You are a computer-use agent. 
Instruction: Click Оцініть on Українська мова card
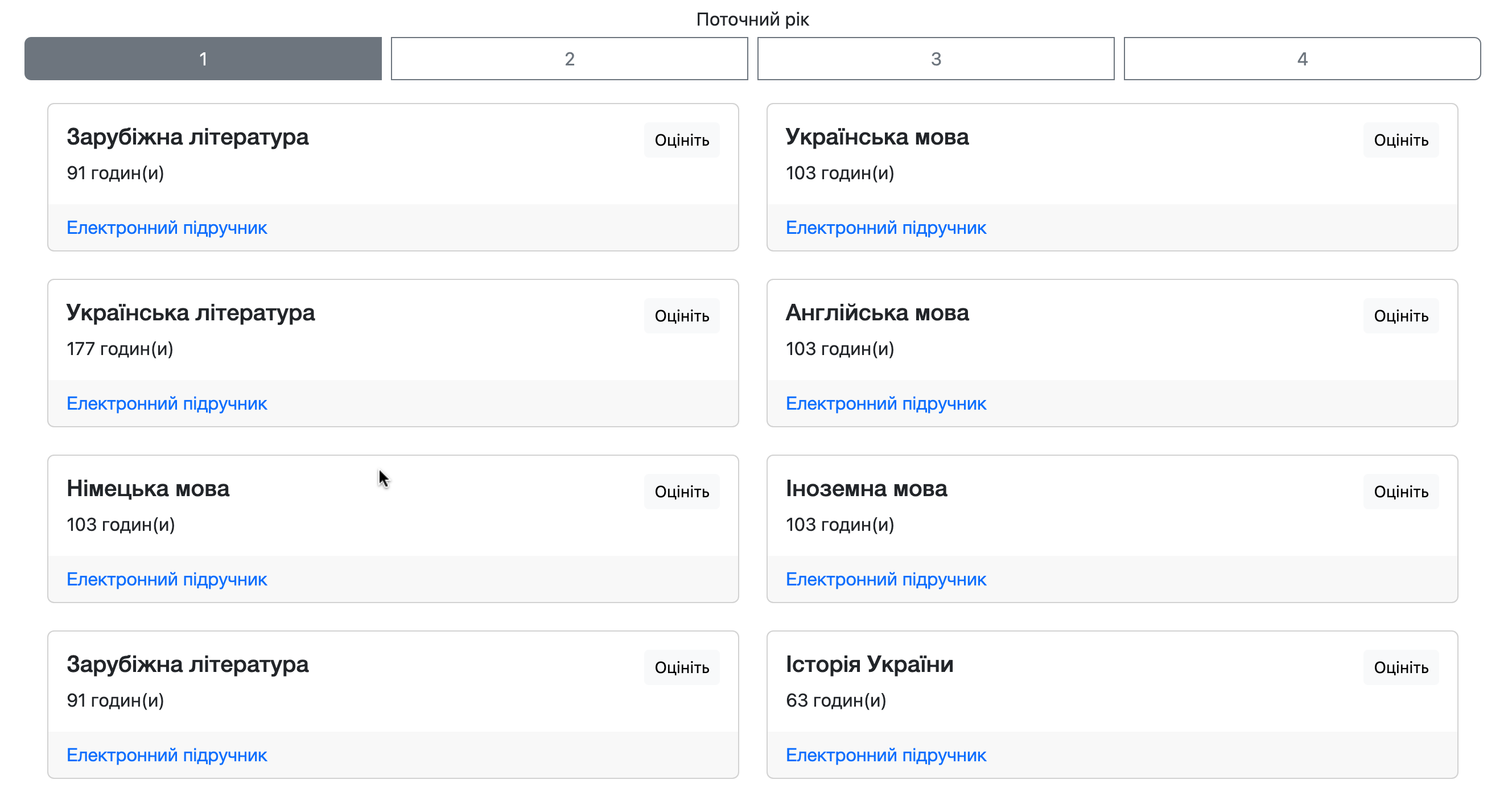pos(1400,140)
